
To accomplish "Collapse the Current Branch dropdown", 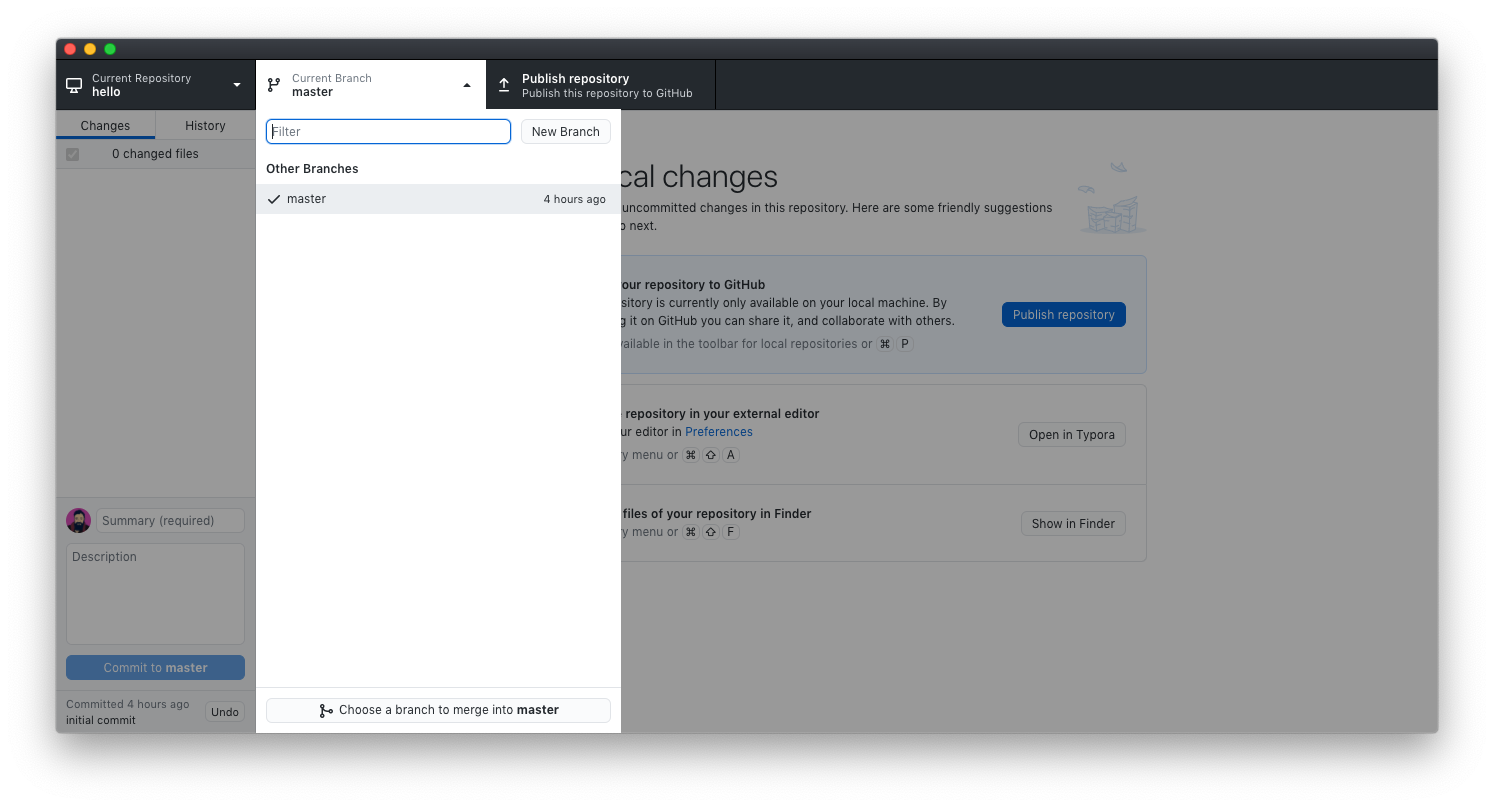I will [467, 84].
